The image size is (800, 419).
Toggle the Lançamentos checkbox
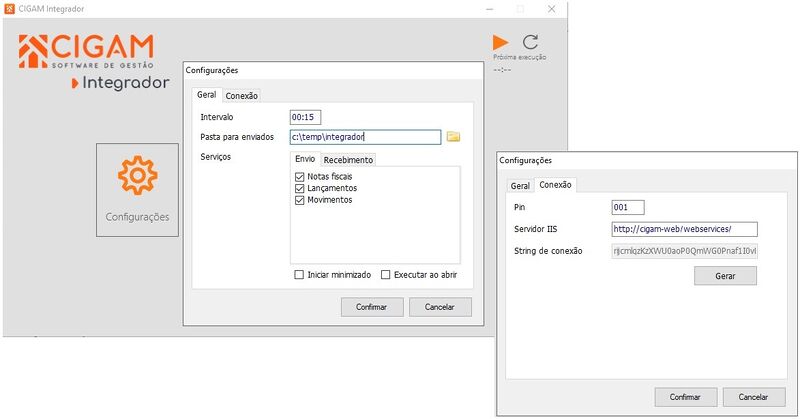tap(299, 188)
